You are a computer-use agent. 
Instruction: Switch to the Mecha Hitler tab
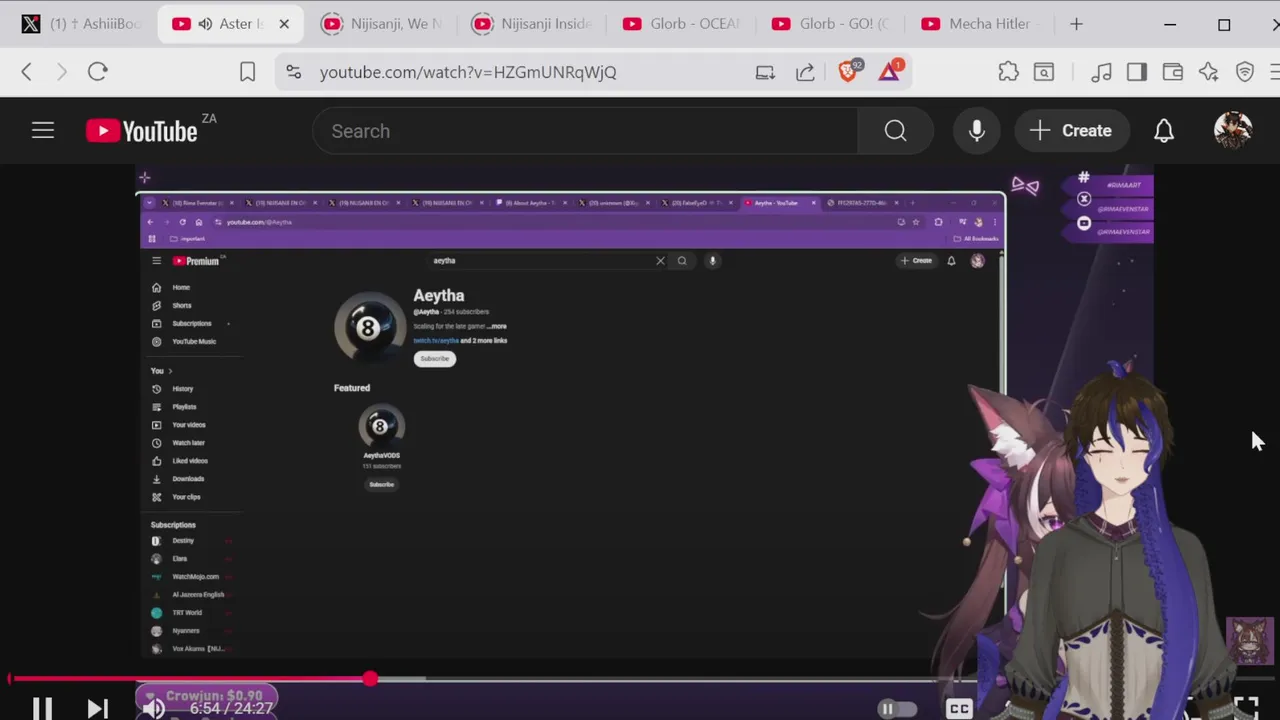click(x=982, y=24)
